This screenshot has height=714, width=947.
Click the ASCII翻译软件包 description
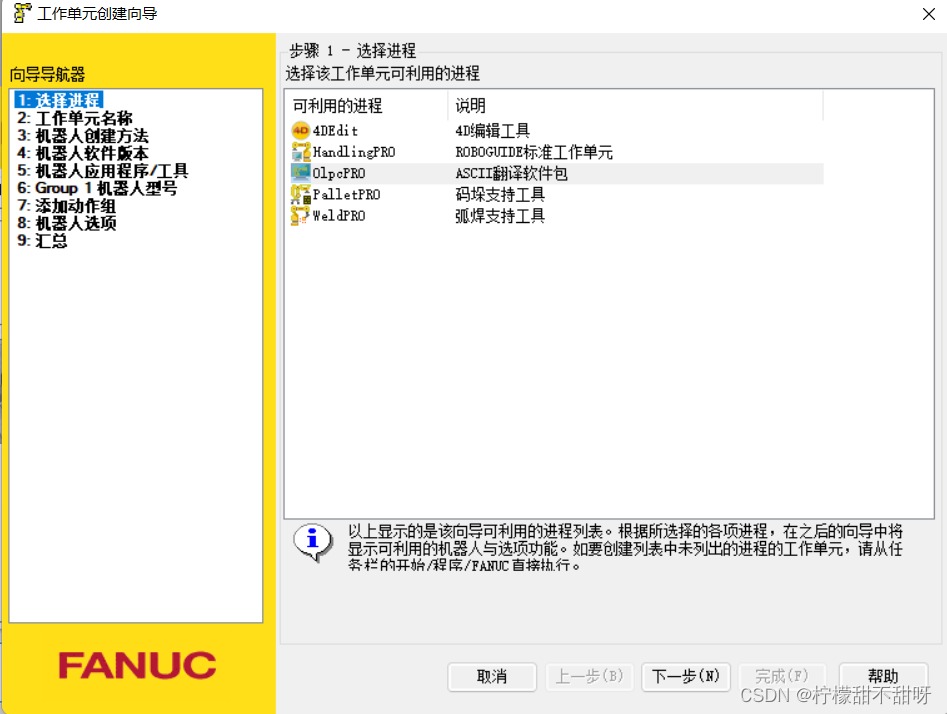click(x=511, y=173)
